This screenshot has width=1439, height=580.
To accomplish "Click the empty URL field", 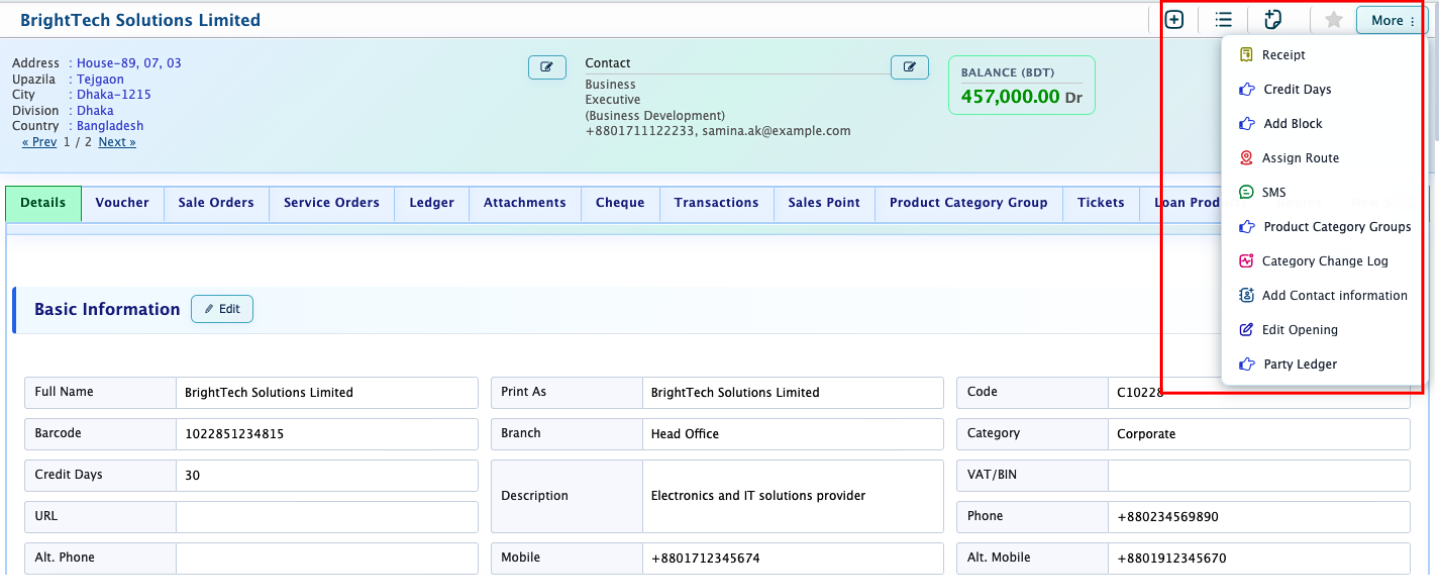I will (327, 516).
